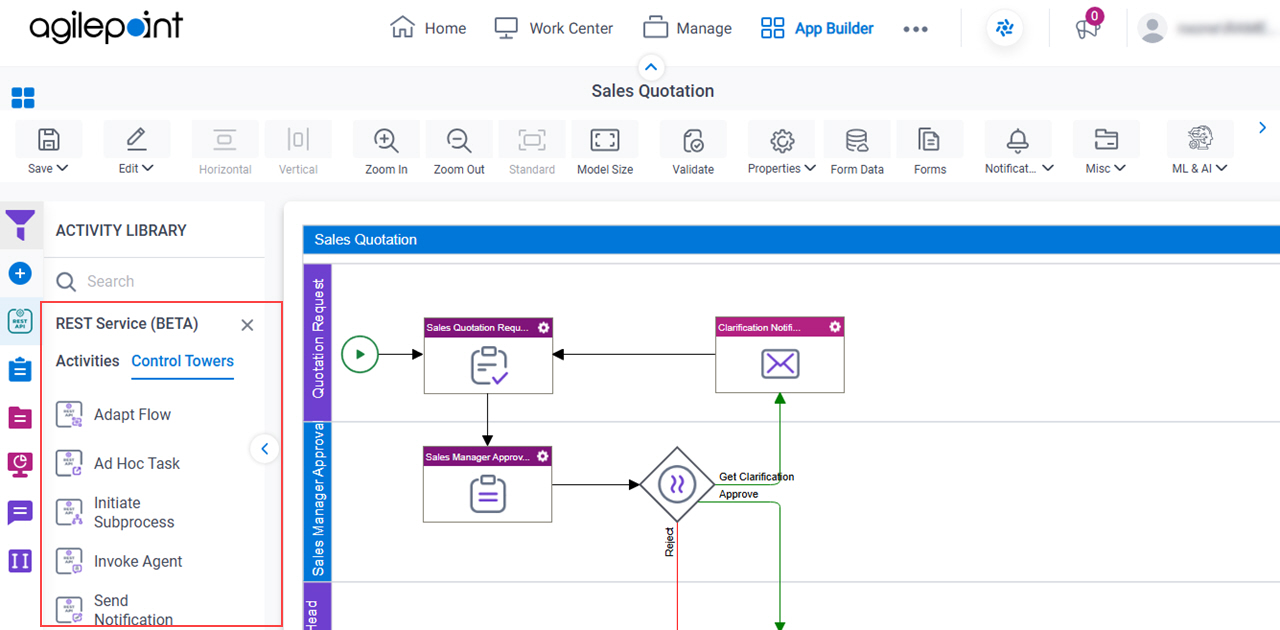Open the Manage section
This screenshot has height=630, width=1280.
tap(687, 28)
